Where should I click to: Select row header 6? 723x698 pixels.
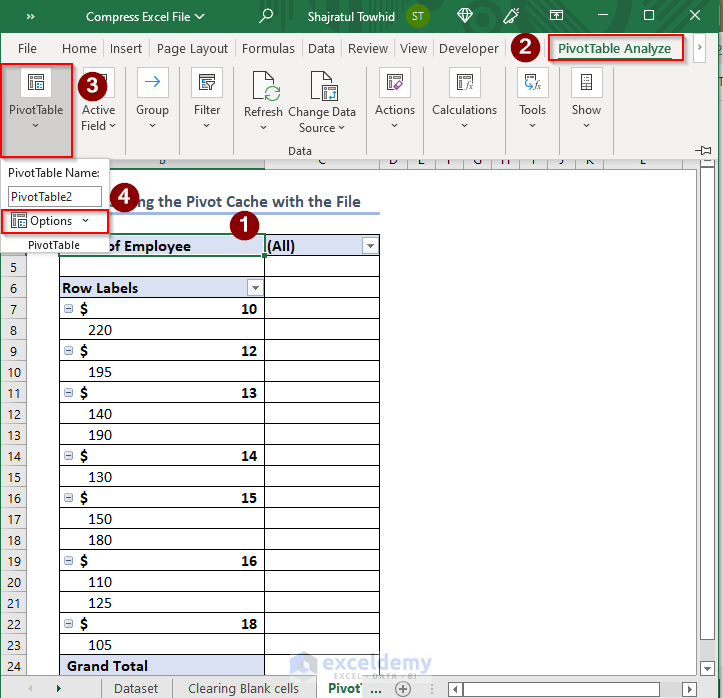point(13,288)
